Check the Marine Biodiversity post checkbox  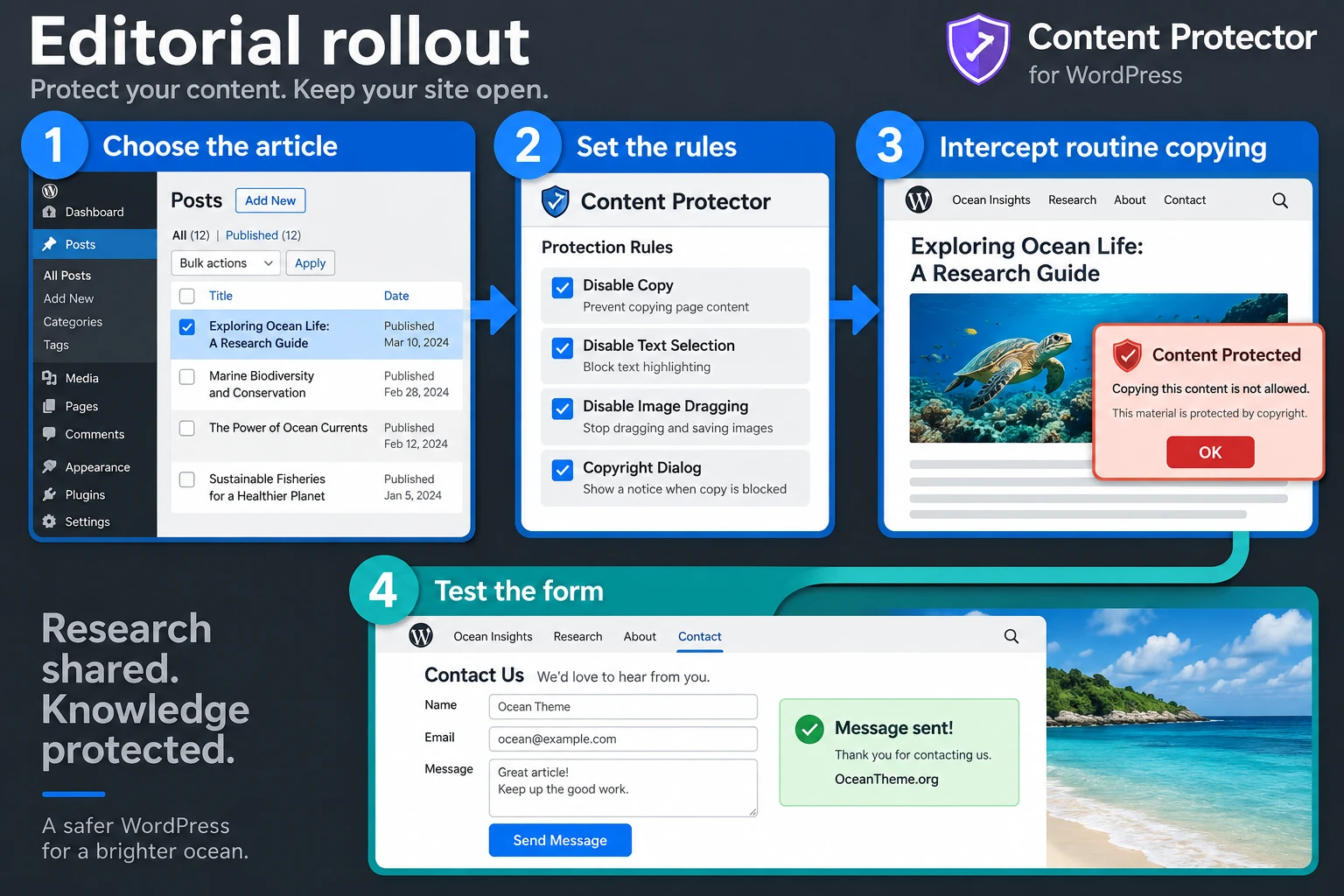pyautogui.click(x=187, y=376)
